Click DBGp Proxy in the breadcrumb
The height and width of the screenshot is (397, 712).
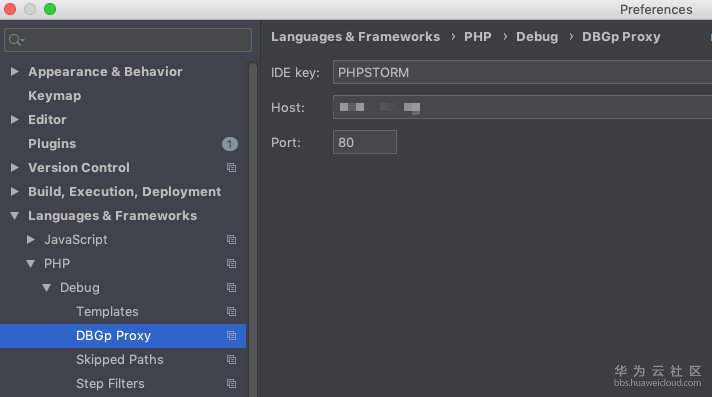click(621, 37)
